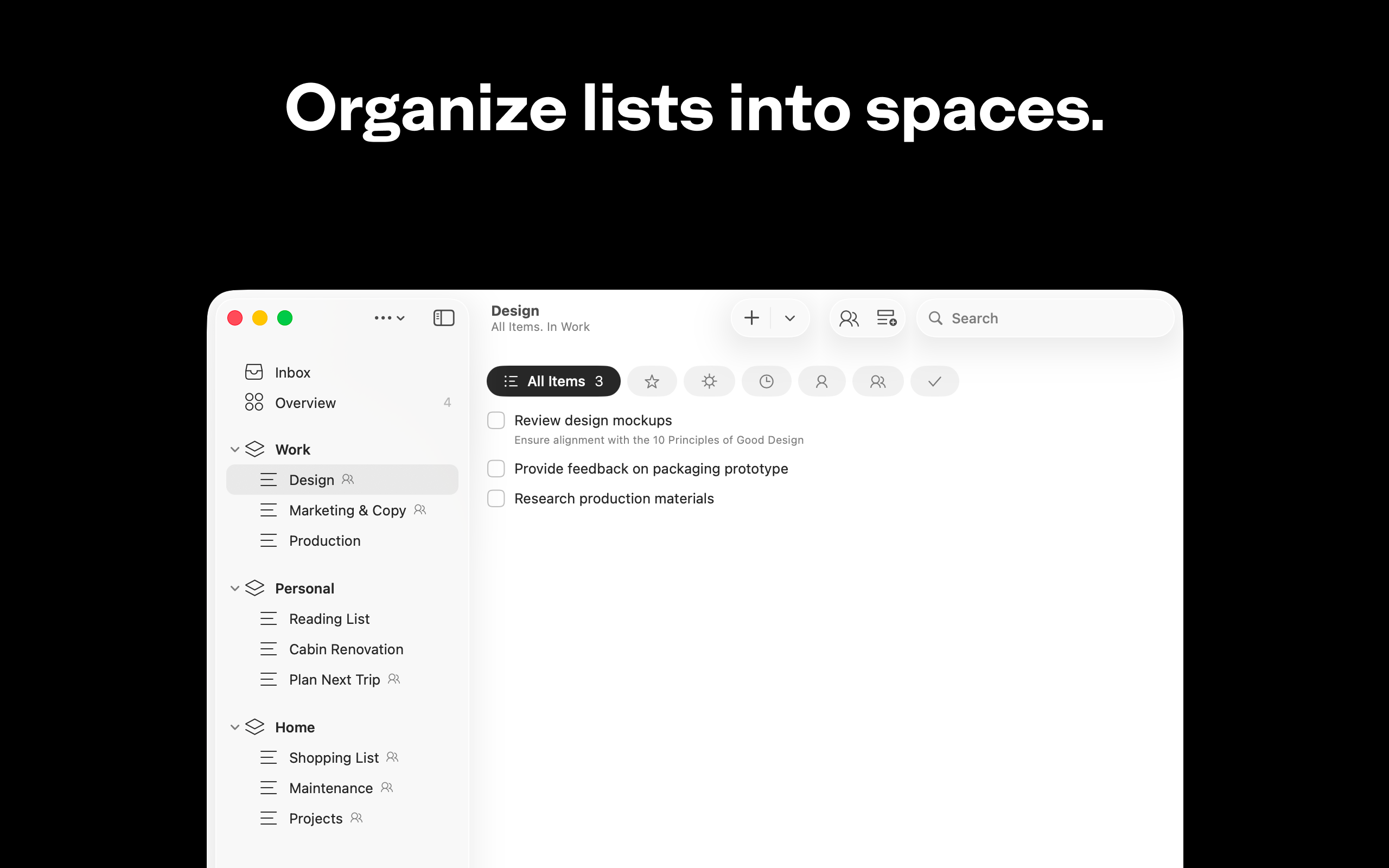This screenshot has width=1389, height=868.
Task: Filter tasks assigned to others
Action: point(877,381)
